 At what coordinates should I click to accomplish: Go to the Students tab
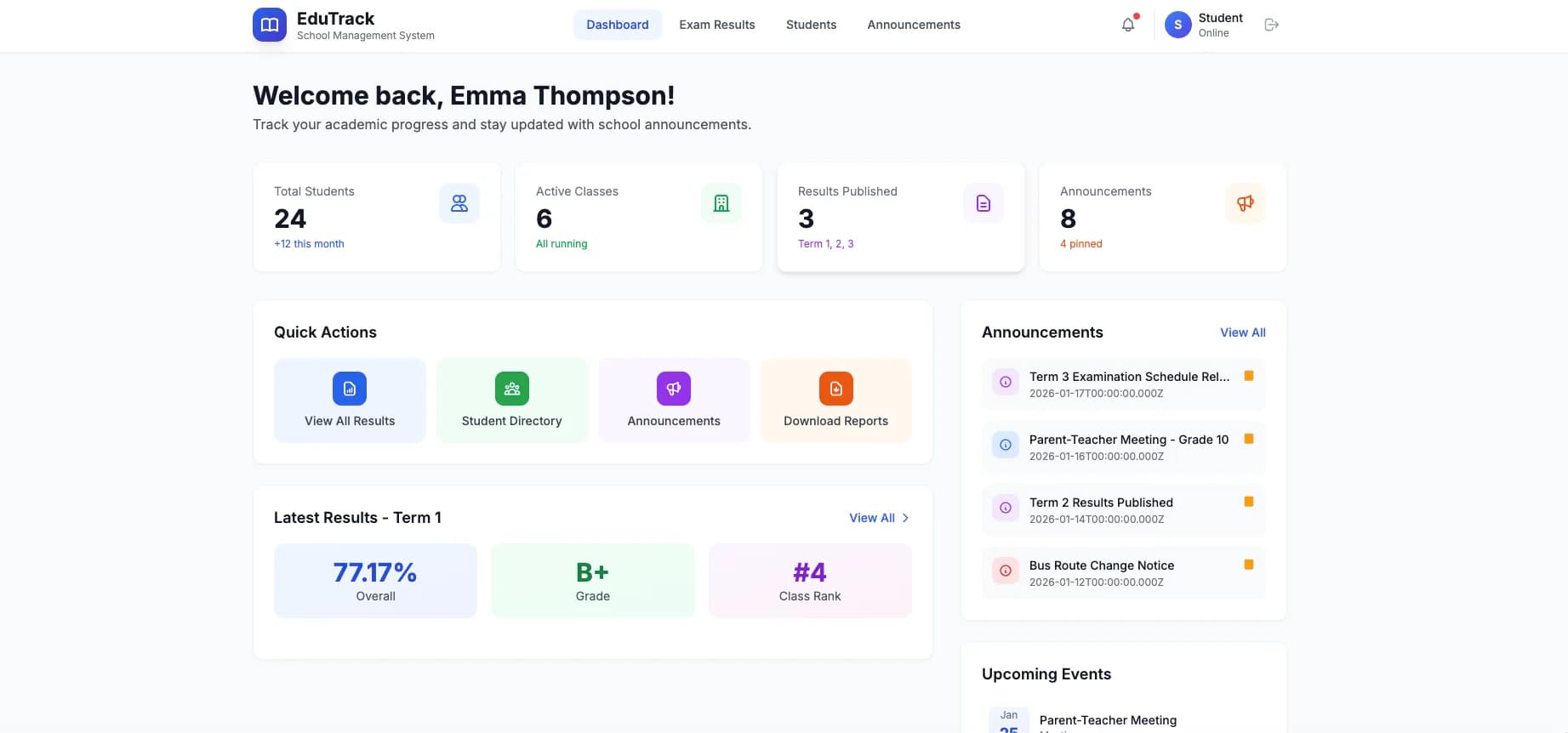click(811, 25)
